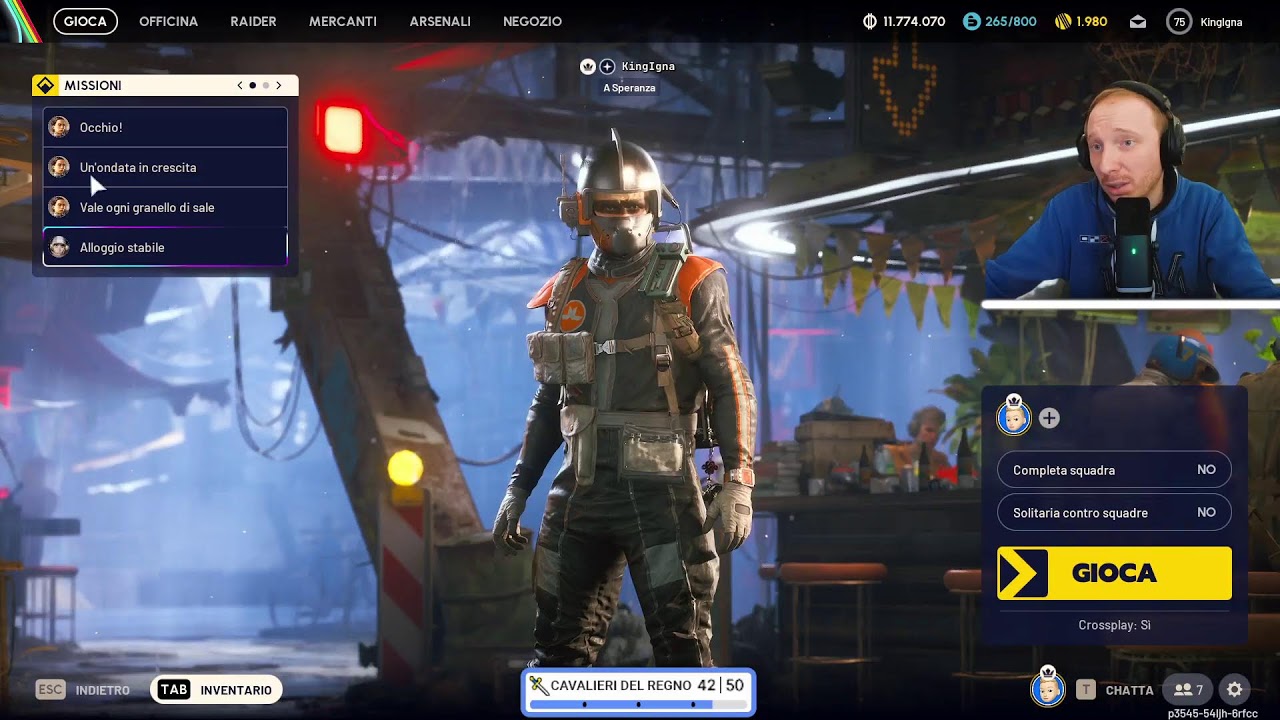Open the level 75 profile badge

pos(1179,21)
